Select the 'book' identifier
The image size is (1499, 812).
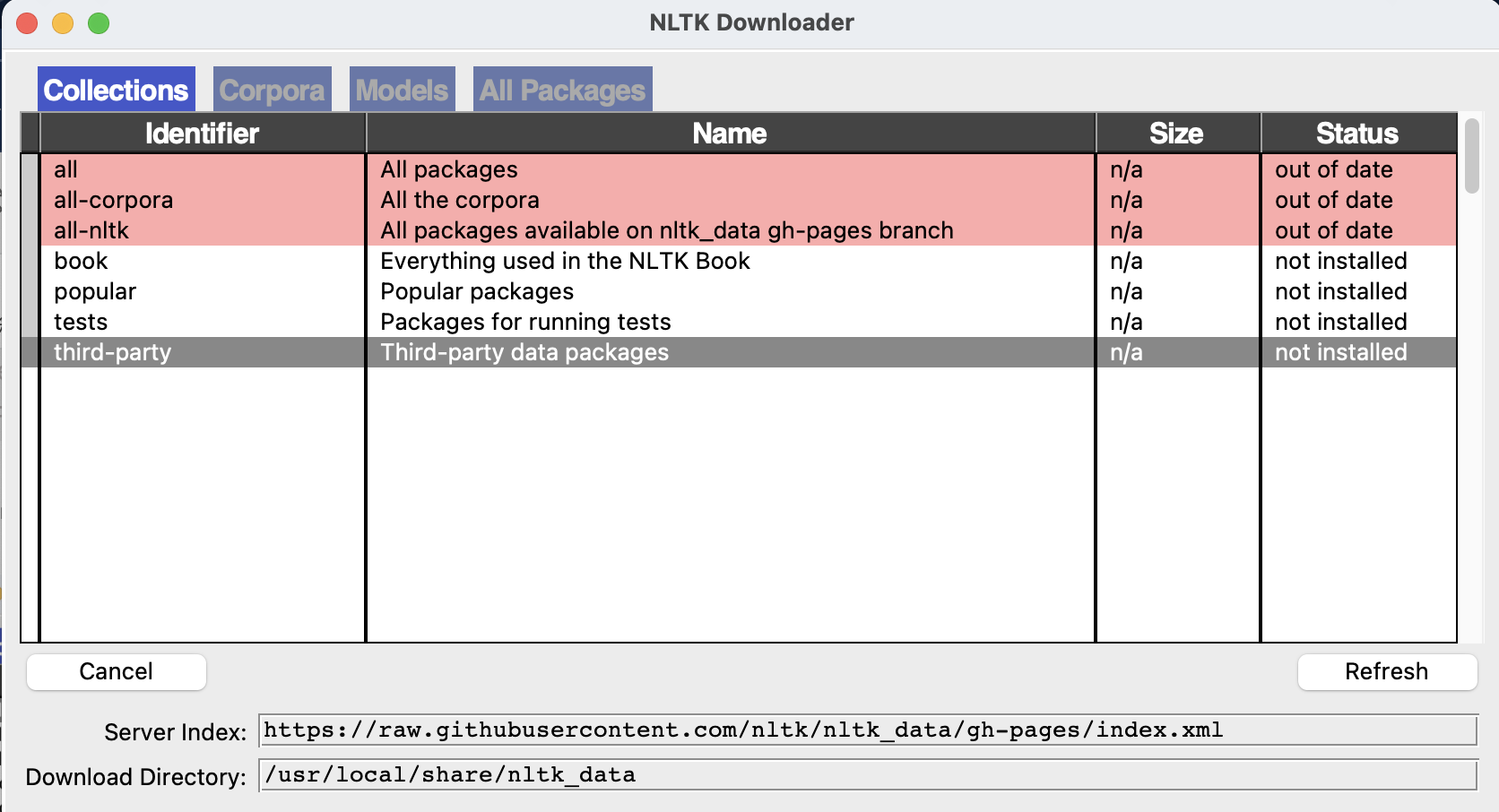tap(203, 261)
